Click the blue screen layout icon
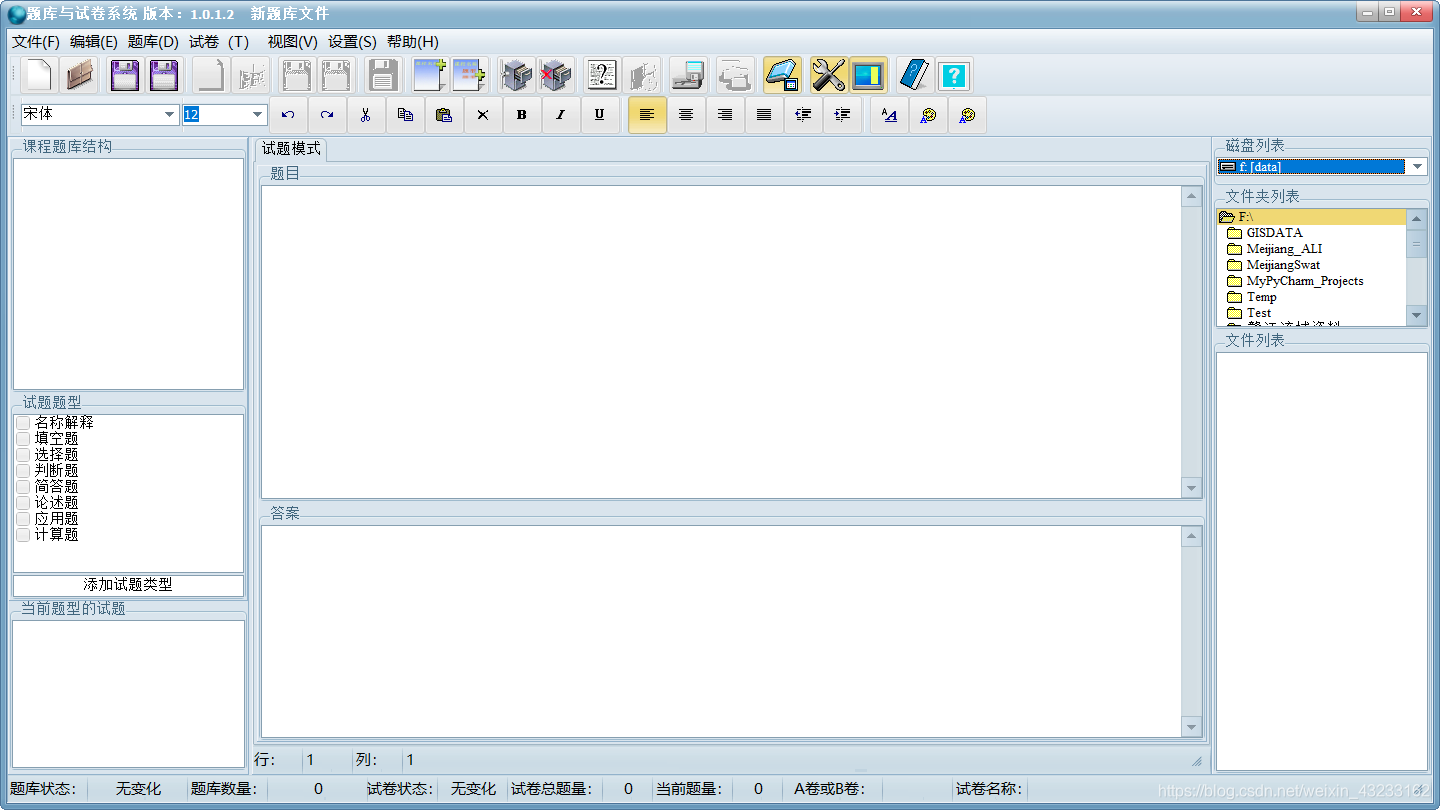This screenshot has width=1440, height=810. tap(868, 75)
